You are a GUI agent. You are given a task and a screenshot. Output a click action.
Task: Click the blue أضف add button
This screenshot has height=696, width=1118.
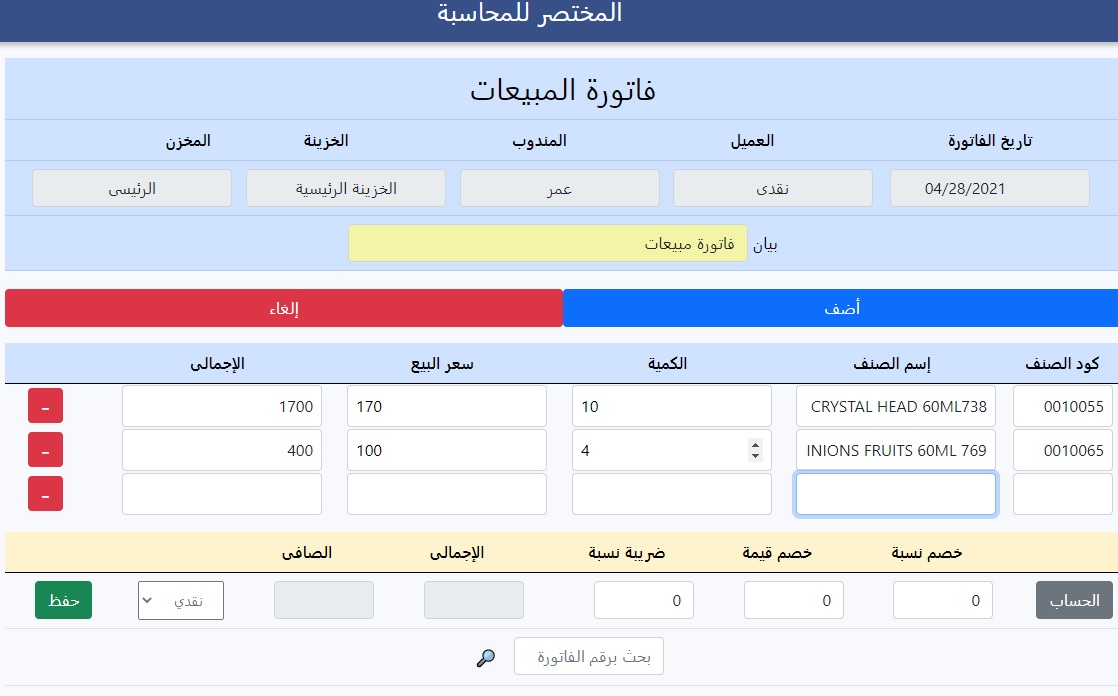point(840,308)
